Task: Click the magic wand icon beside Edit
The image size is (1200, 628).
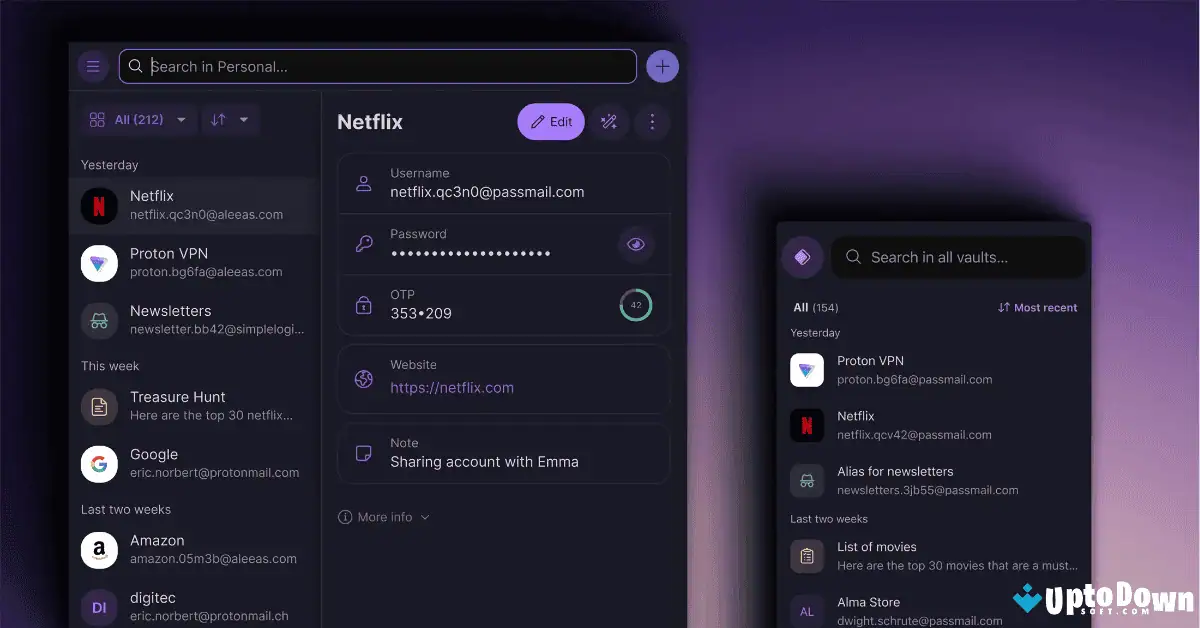Action: 609,121
